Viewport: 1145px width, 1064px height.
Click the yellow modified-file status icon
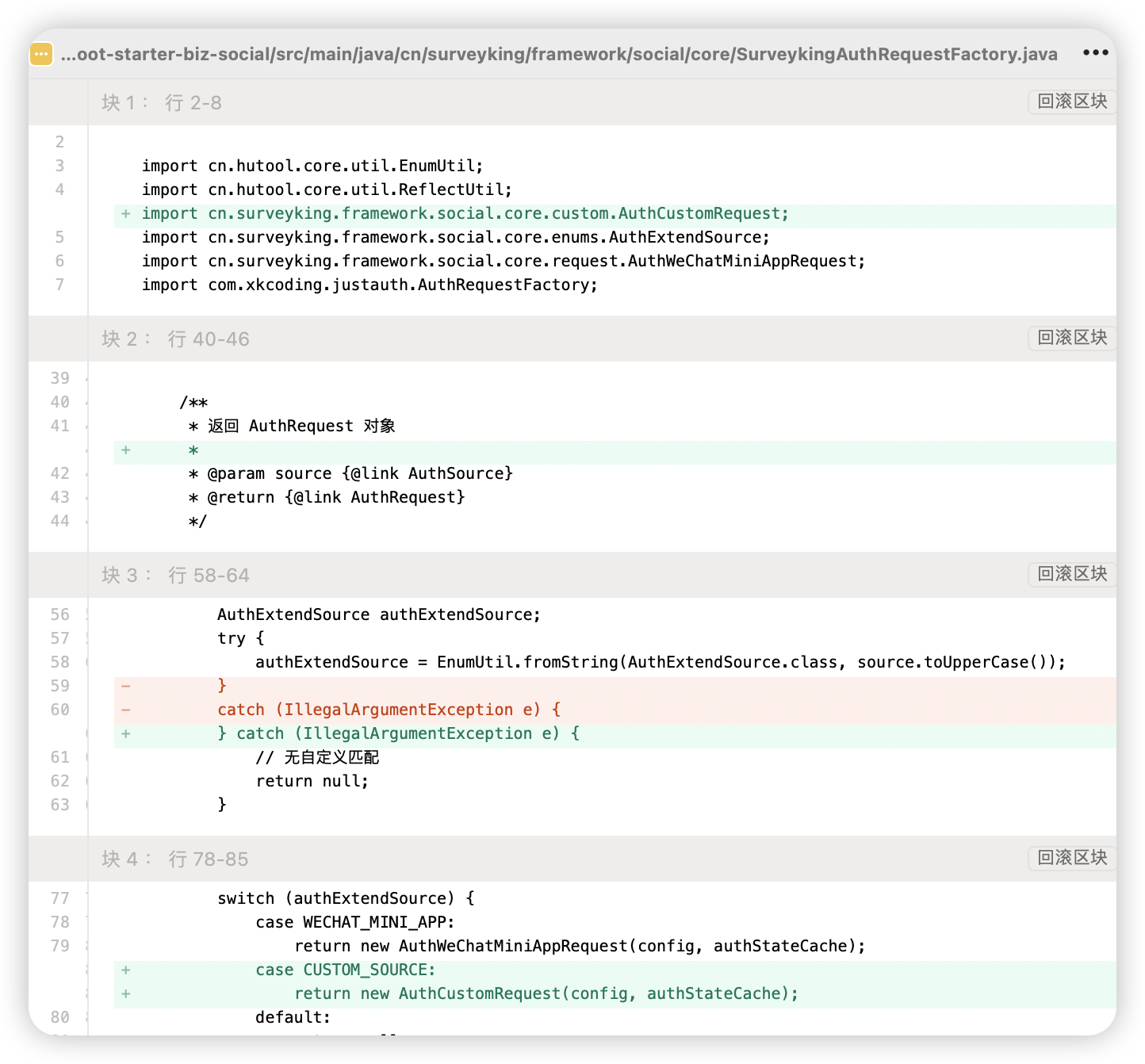41,54
